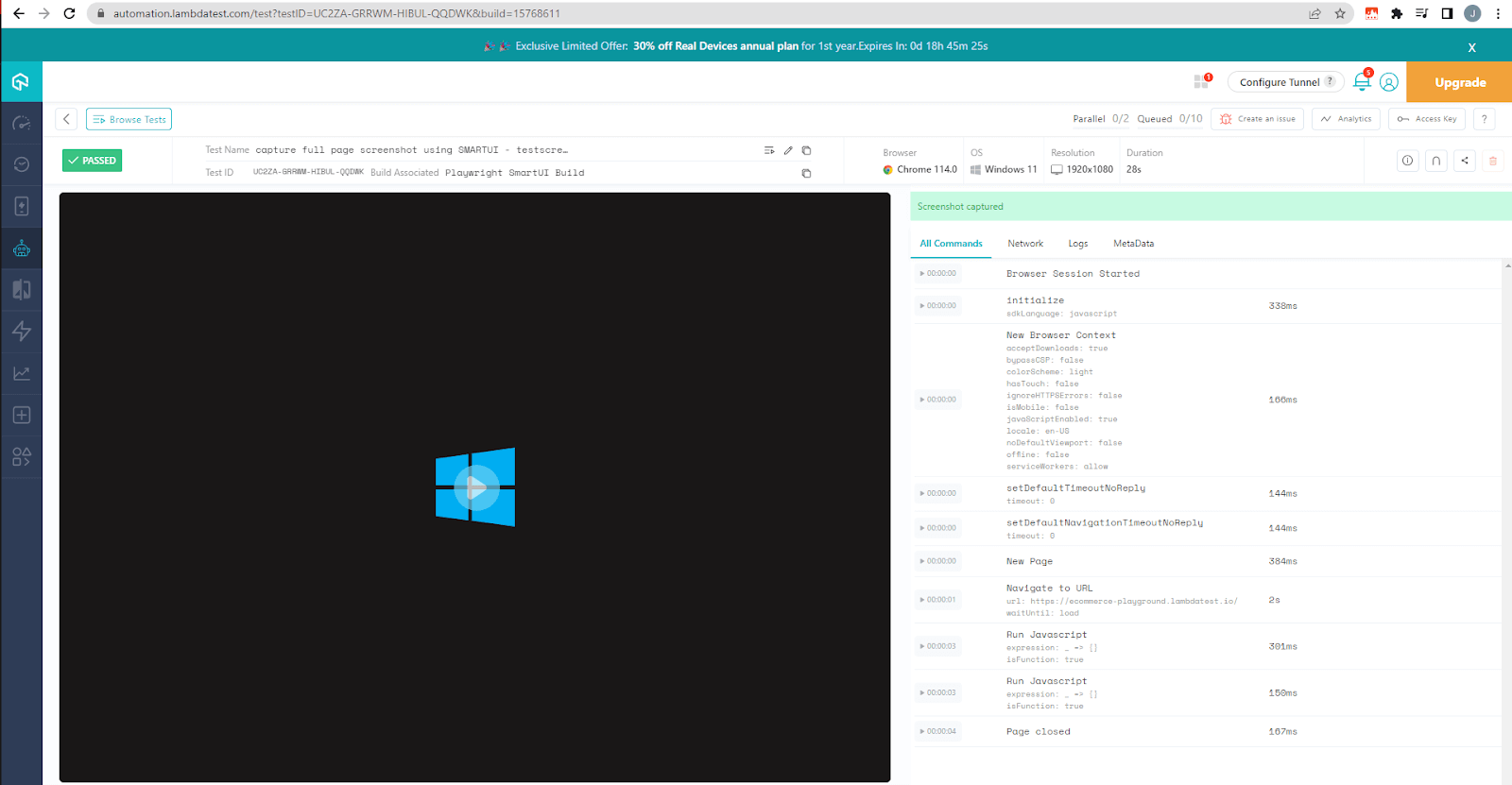
Task: Open the user profile avatar icon
Action: pos(1388,82)
